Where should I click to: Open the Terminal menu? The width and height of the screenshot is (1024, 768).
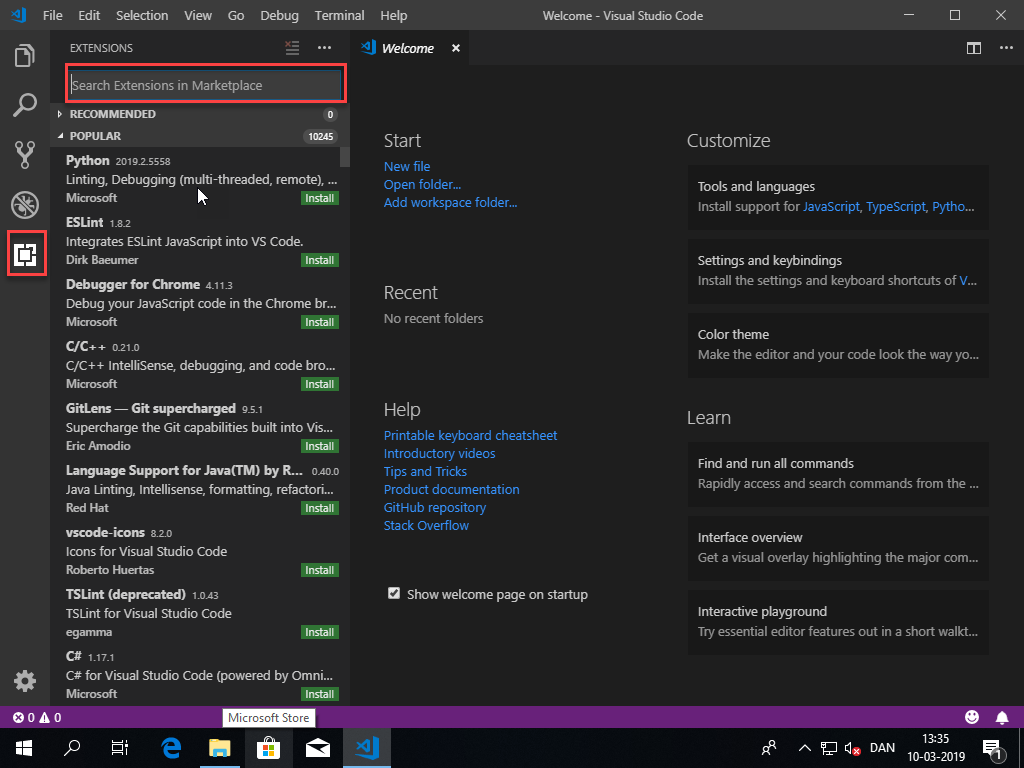(x=340, y=15)
